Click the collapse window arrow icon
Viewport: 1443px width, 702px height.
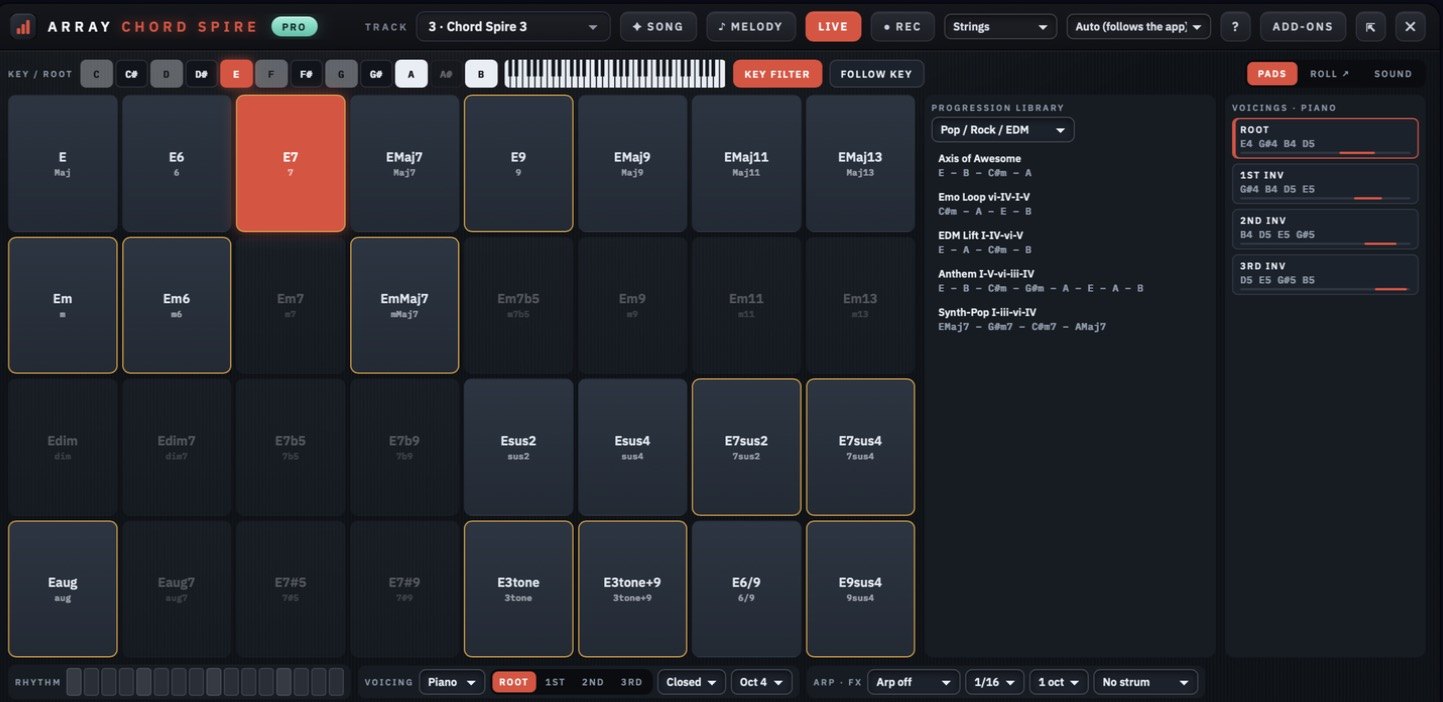point(1369,26)
